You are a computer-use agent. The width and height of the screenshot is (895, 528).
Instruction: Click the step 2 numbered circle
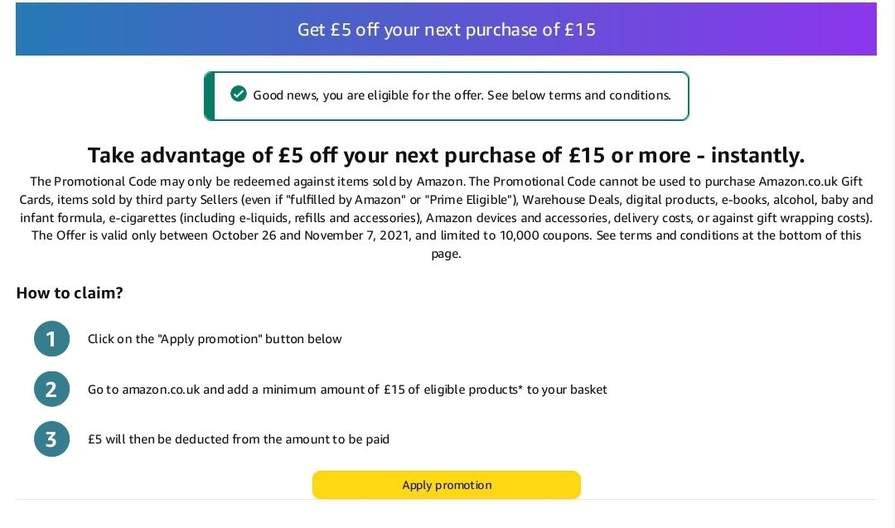(x=51, y=389)
